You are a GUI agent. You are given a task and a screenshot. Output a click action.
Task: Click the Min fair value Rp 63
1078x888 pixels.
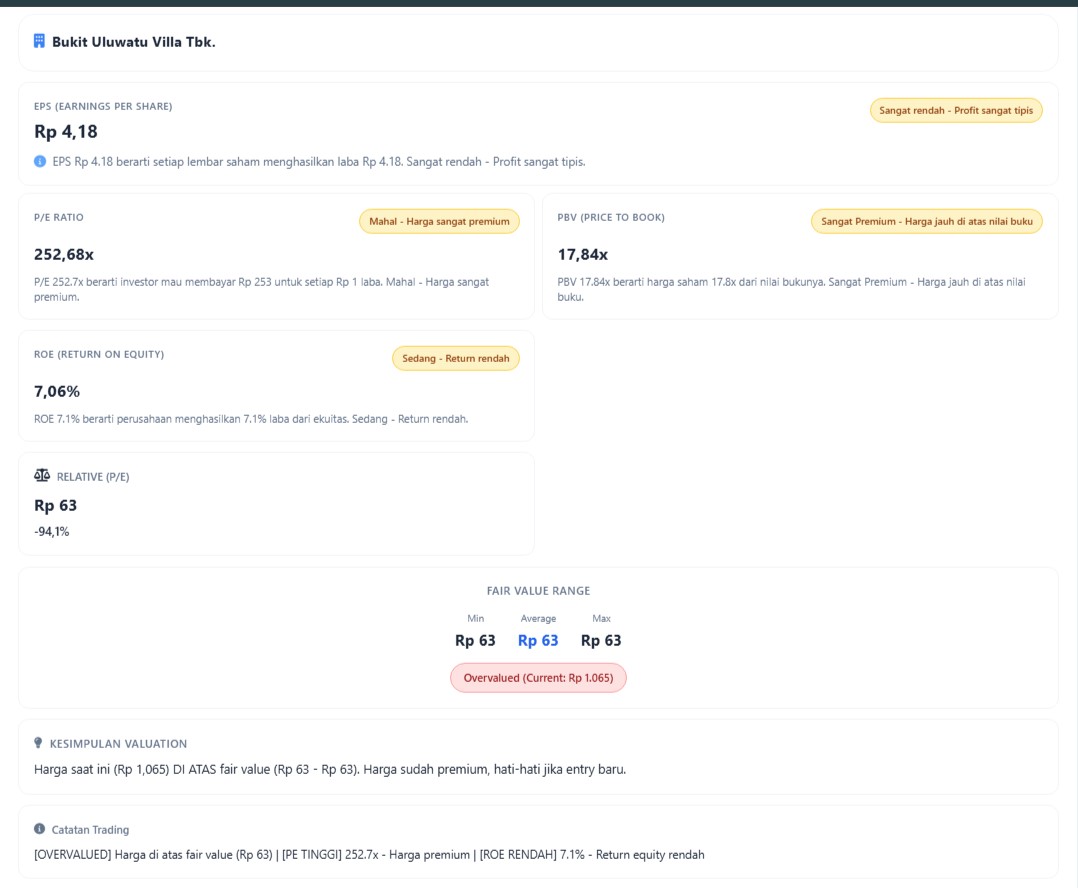coord(475,640)
